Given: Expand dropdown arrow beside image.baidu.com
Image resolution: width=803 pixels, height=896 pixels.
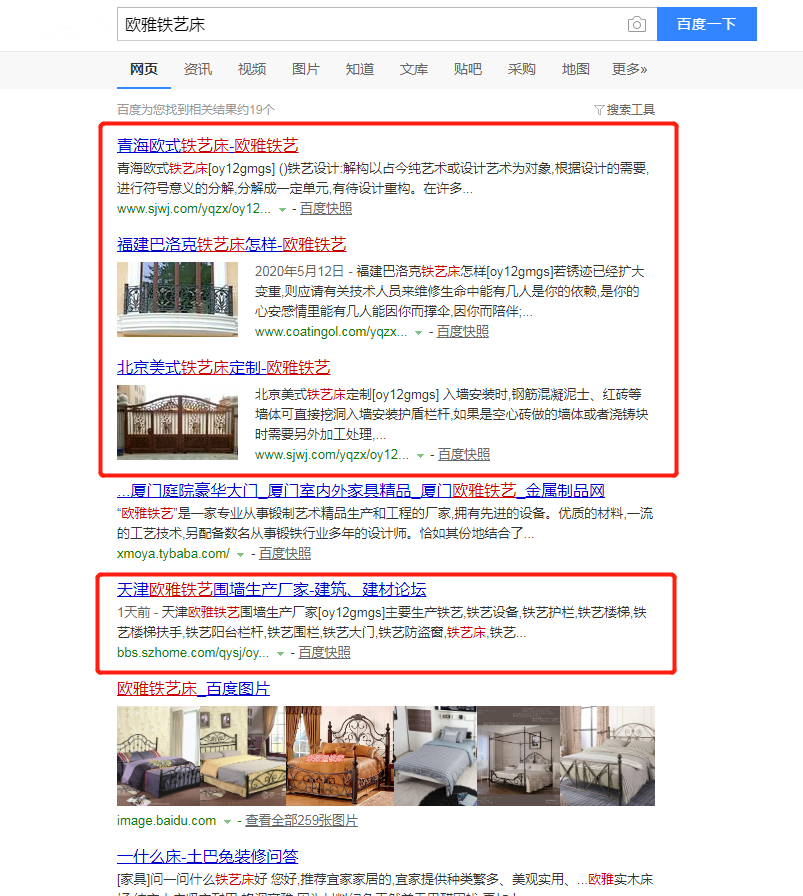Looking at the screenshot, I should click(228, 821).
